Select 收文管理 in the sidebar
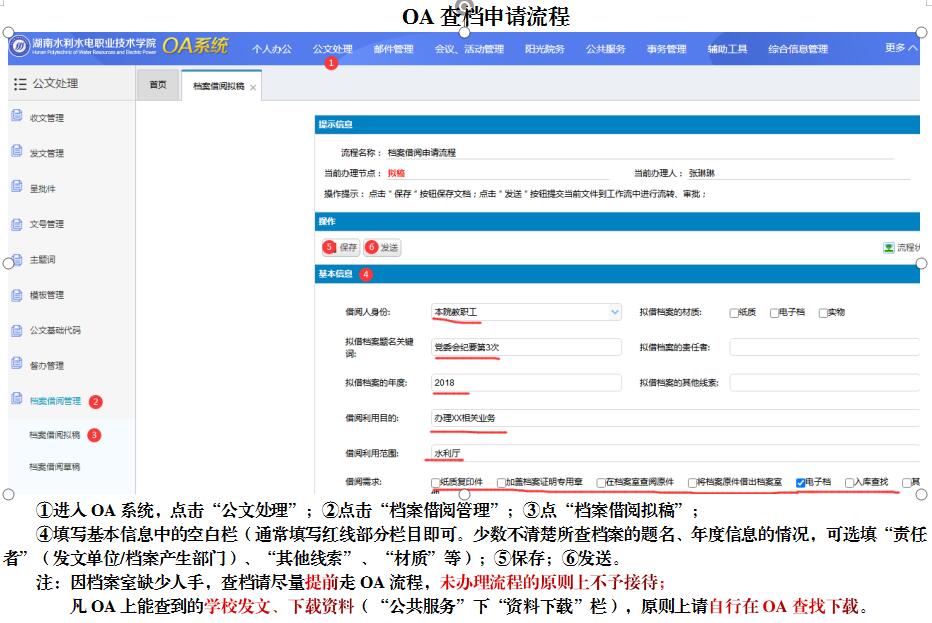 (47, 118)
